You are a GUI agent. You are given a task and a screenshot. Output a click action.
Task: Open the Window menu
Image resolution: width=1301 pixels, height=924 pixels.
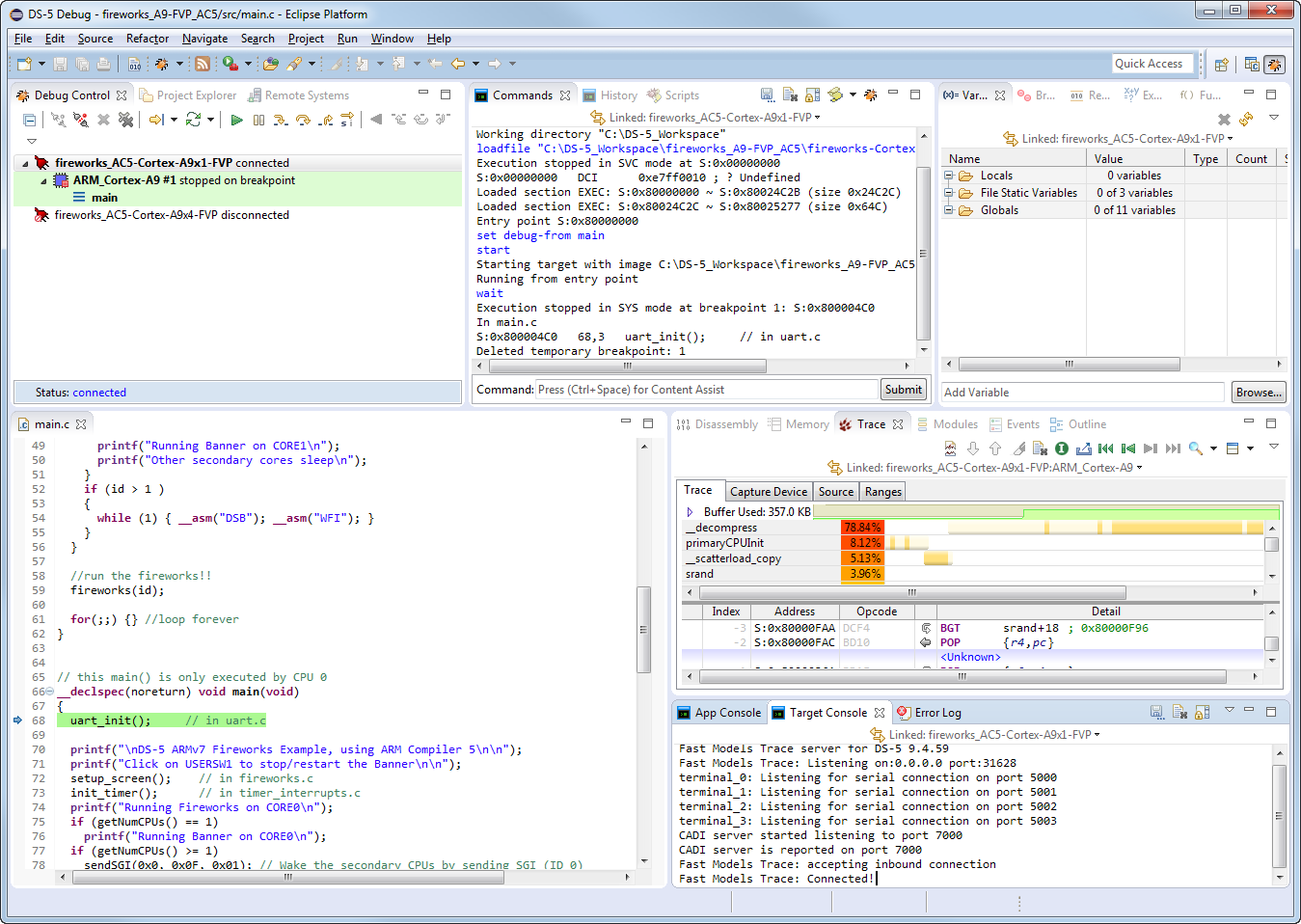393,39
